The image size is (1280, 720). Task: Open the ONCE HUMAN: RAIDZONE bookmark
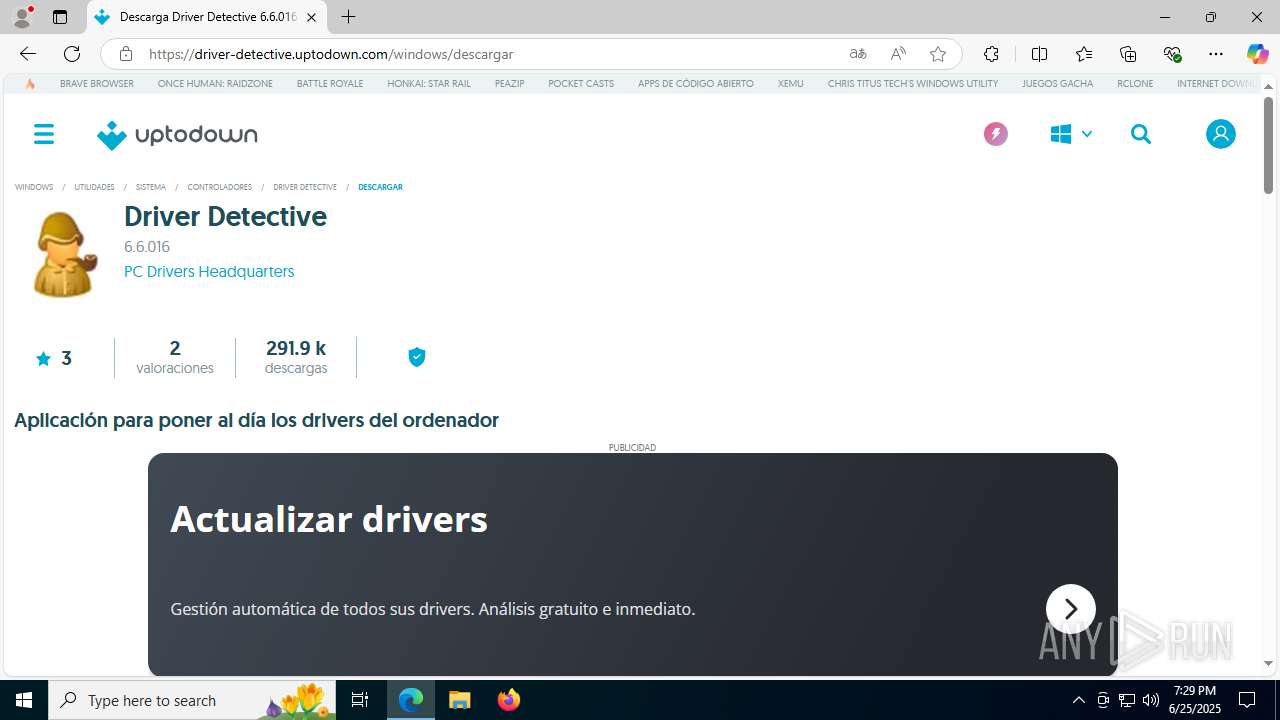tap(215, 84)
